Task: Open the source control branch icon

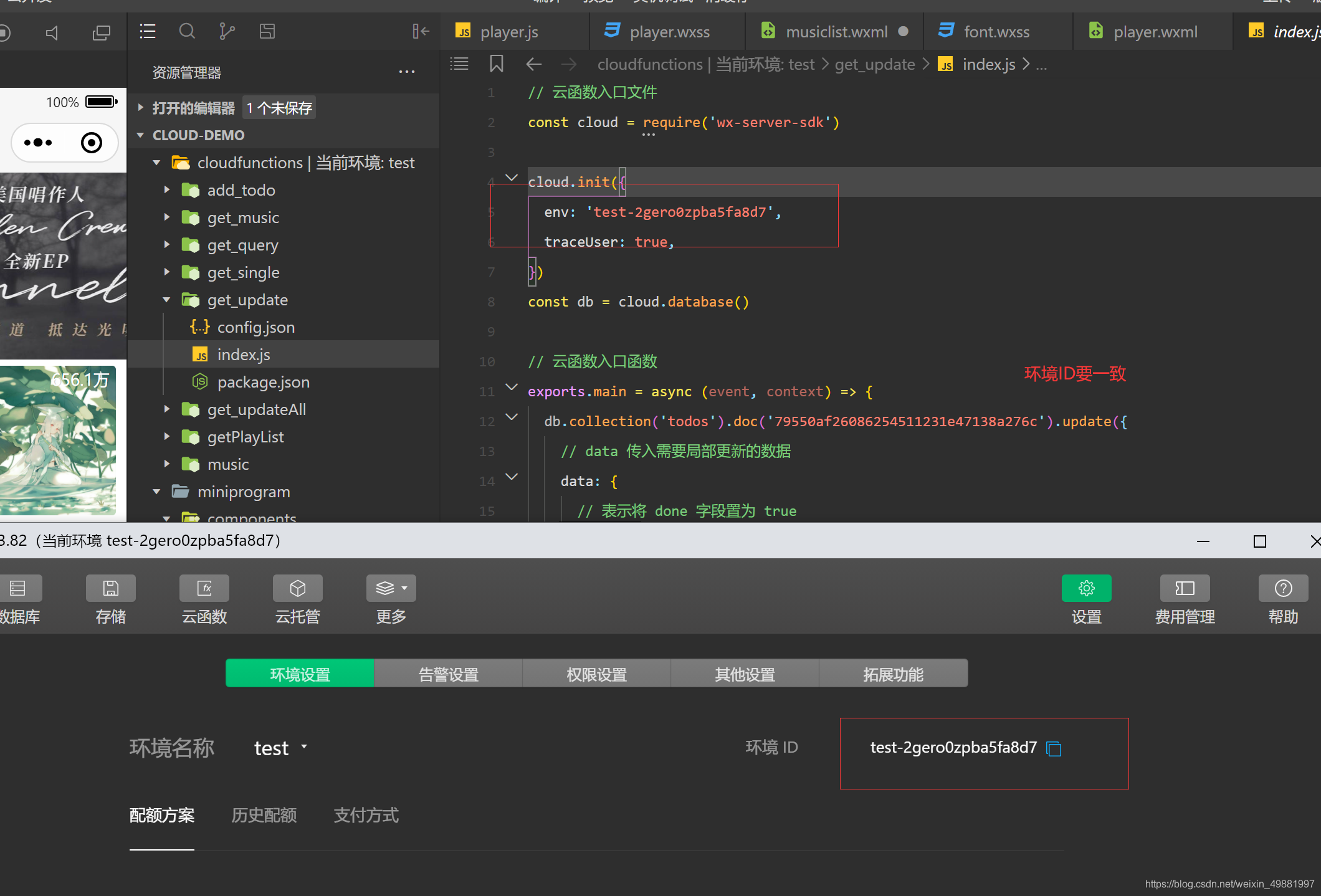Action: pos(227,31)
